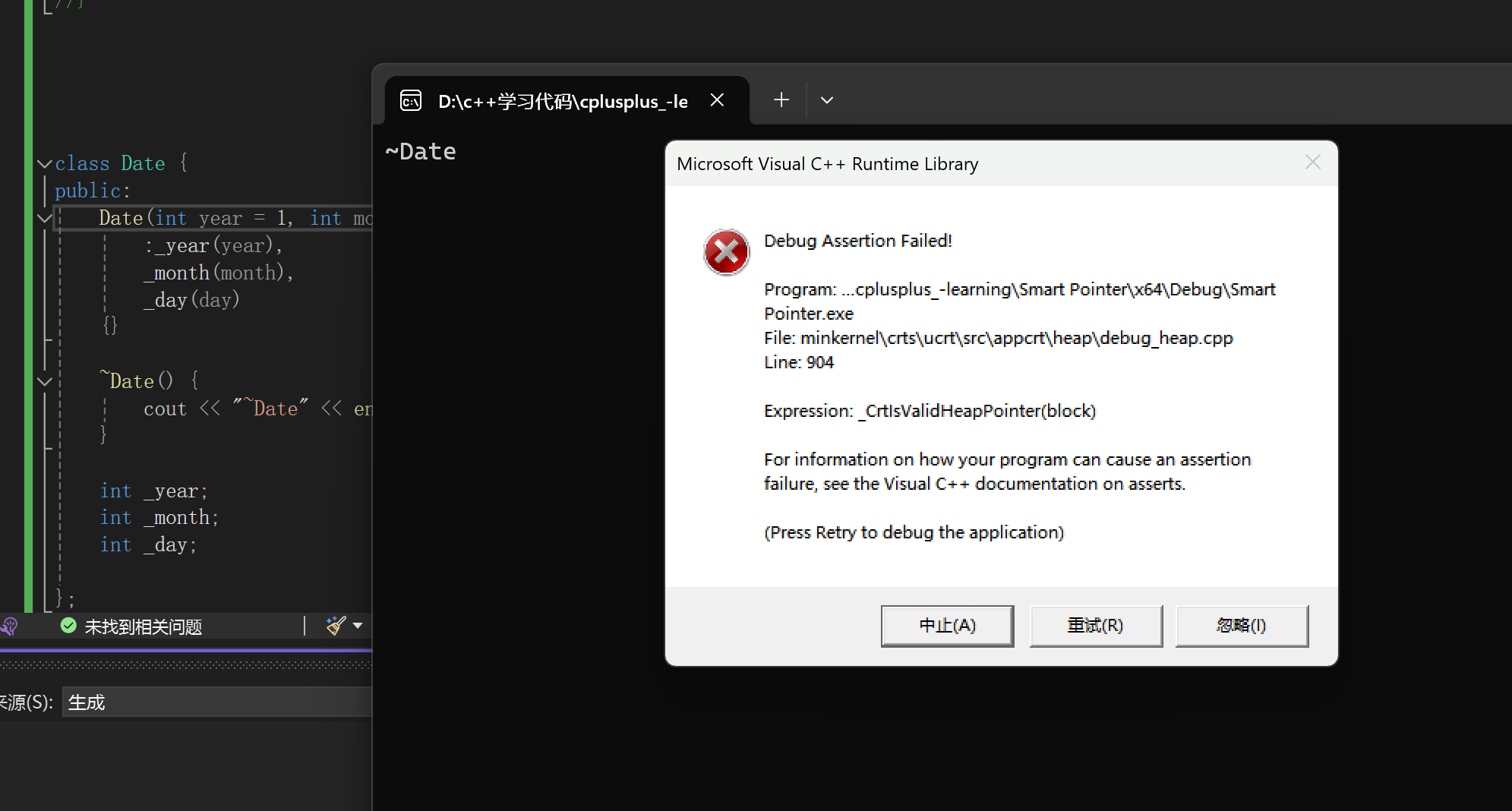Click the ~Date output text in the terminal
Viewport: 1512px width, 811px height.
[421, 151]
